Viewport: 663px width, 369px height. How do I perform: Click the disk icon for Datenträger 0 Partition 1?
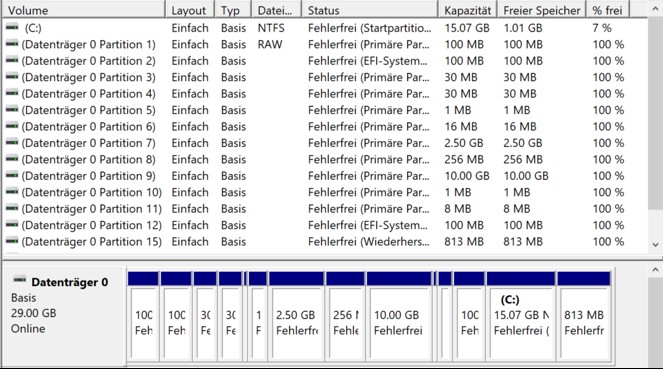12,44
